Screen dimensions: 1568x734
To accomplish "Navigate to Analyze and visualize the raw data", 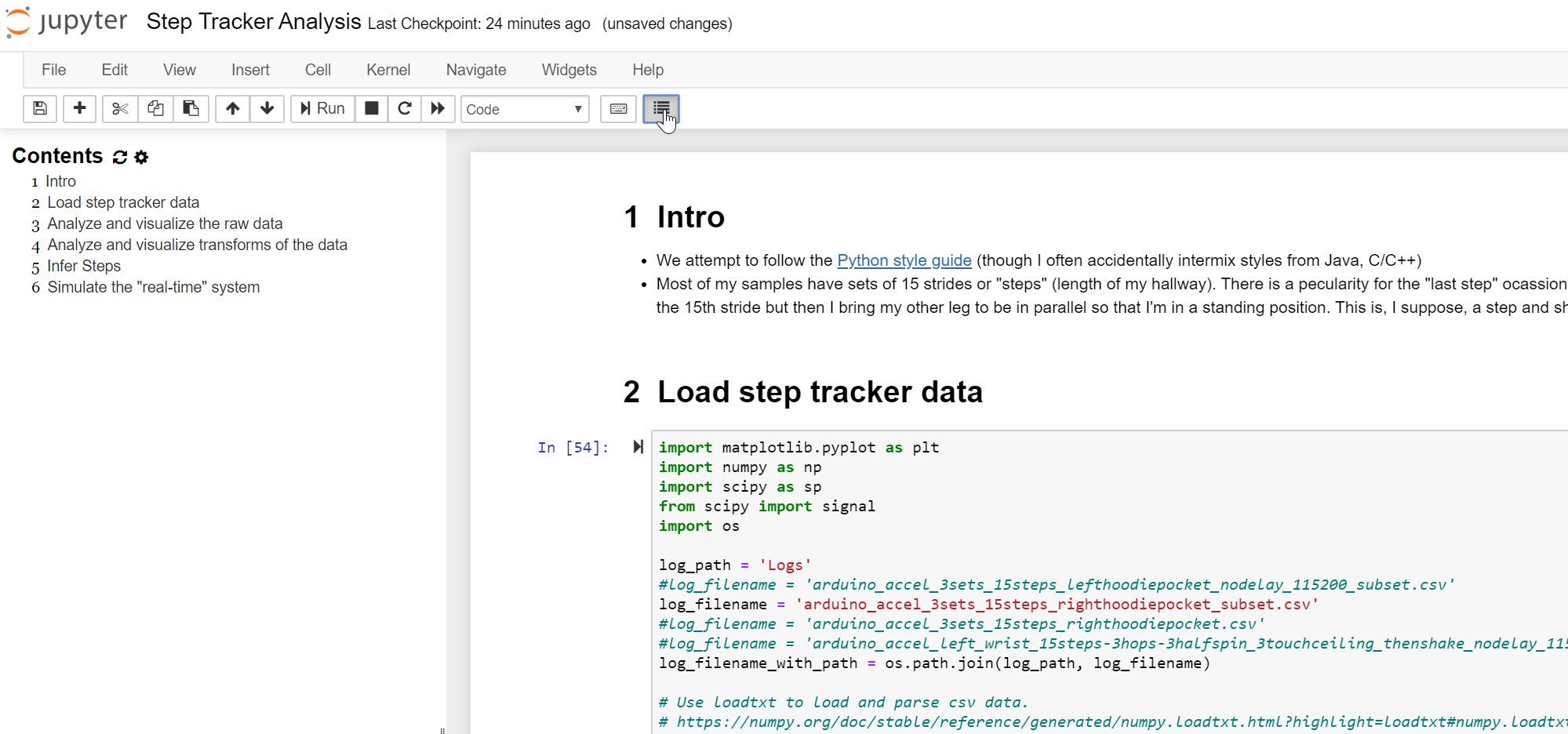I will pos(165,223).
